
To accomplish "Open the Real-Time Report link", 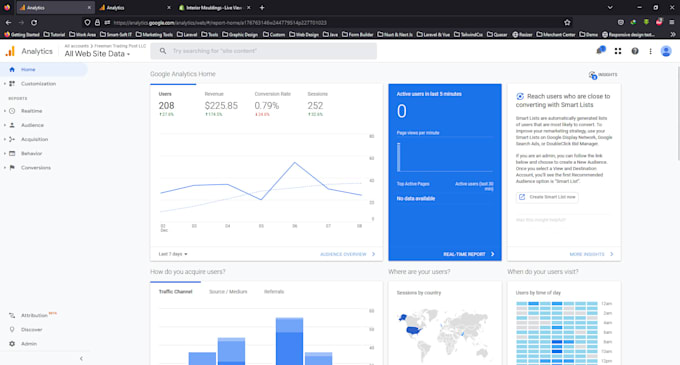I will [469, 254].
